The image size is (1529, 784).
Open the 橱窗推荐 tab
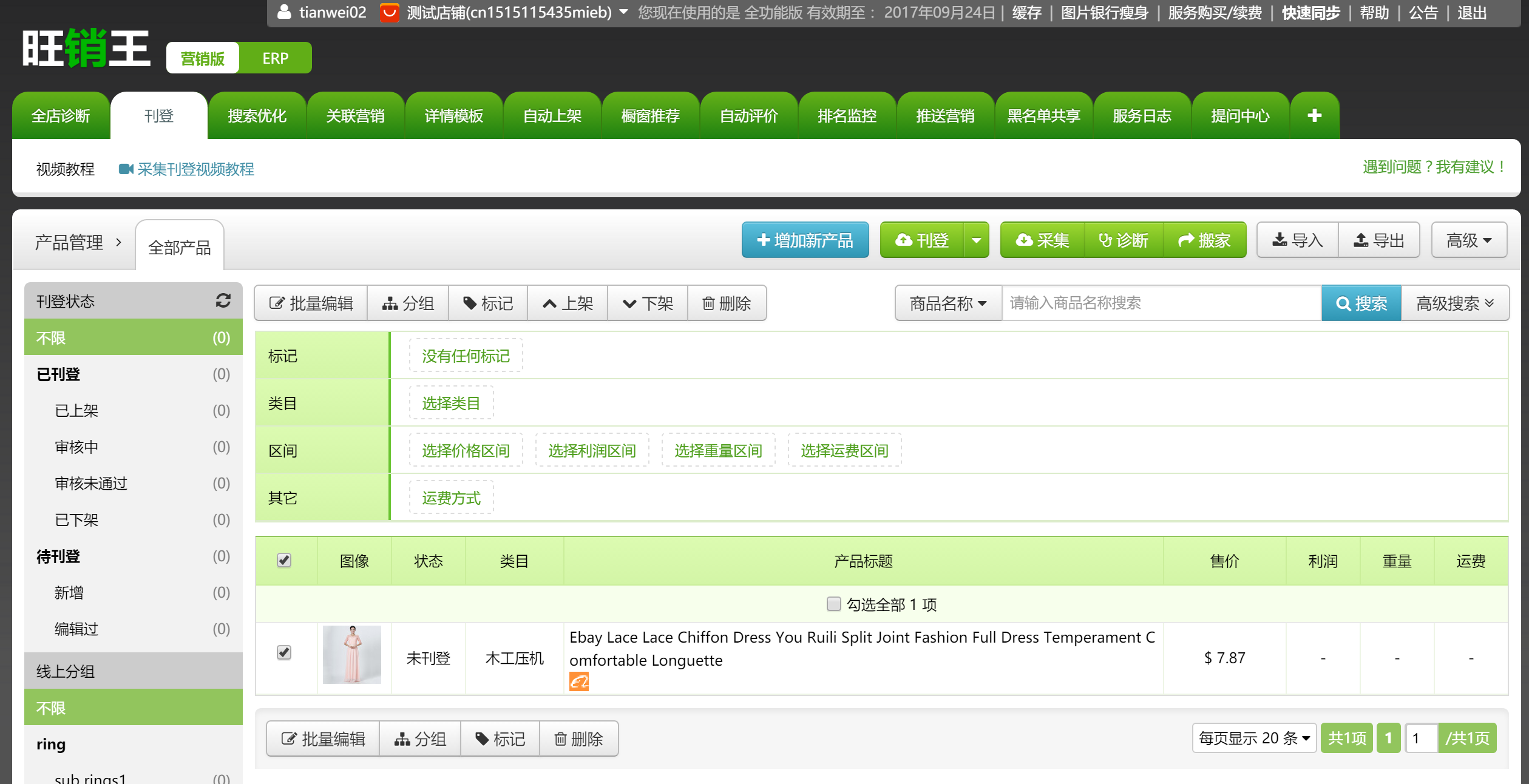coord(650,115)
